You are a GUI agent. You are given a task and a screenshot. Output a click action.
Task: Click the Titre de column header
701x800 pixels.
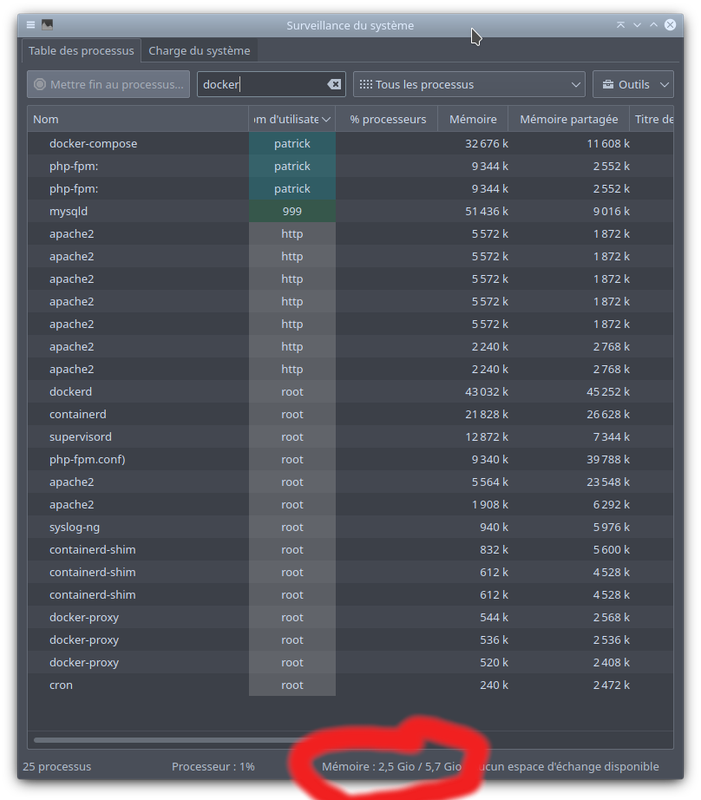pos(653,119)
